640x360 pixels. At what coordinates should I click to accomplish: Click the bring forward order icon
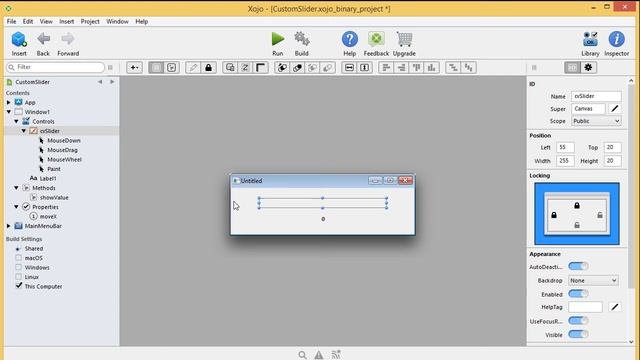(282, 68)
